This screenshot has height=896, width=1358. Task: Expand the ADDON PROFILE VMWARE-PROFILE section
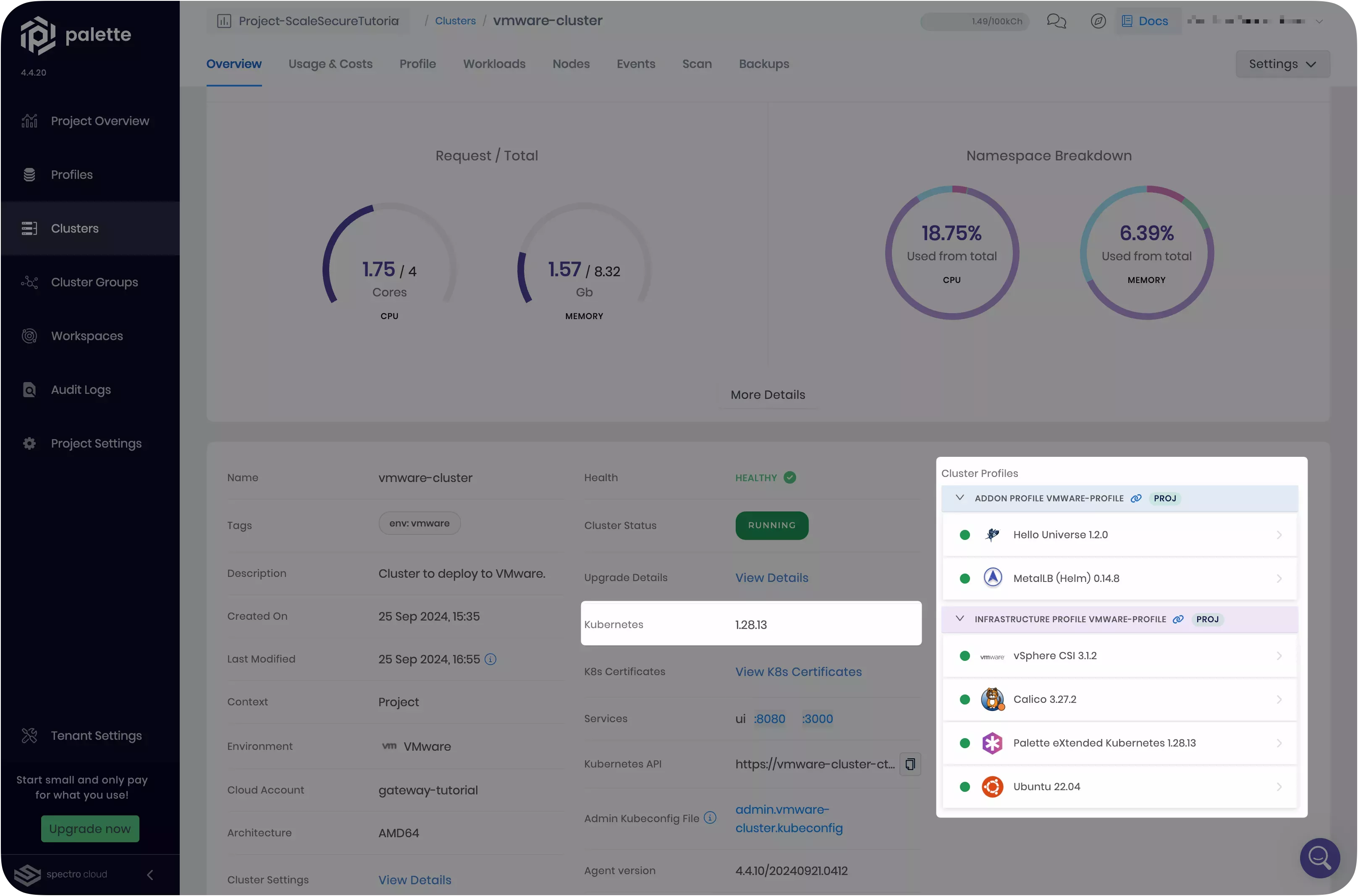coord(960,498)
